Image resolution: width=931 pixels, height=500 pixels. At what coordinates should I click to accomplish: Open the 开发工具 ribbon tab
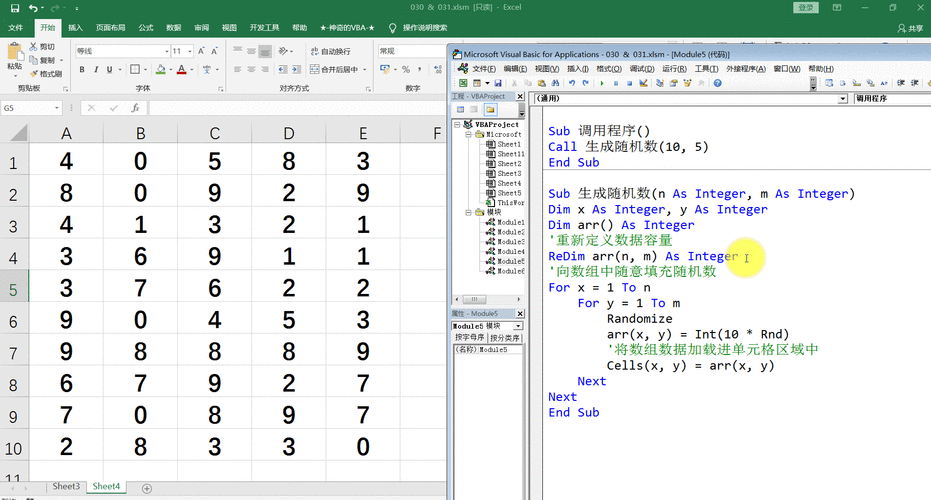click(x=264, y=28)
